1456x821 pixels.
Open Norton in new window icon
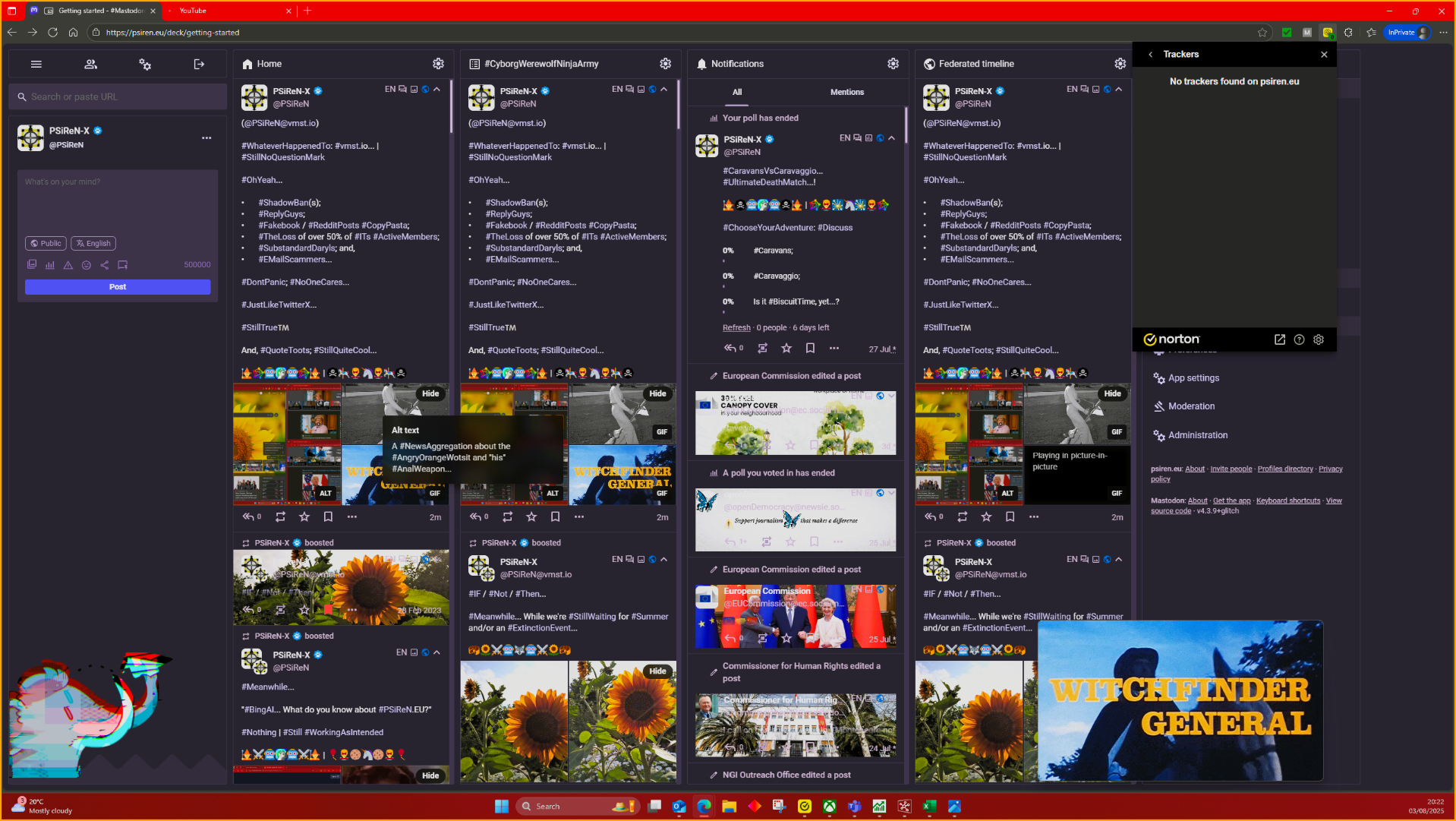point(1279,339)
